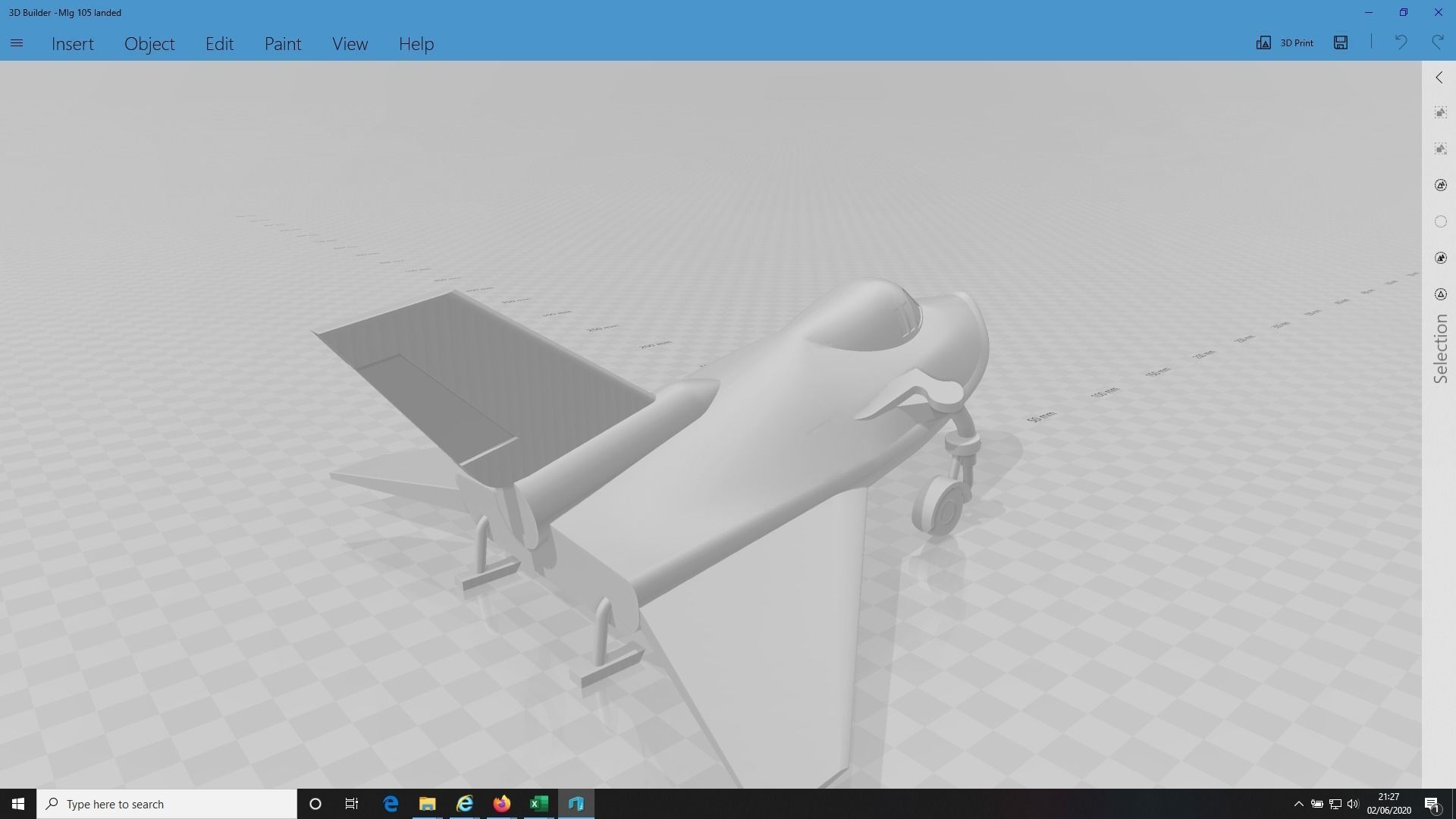Screen dimensions: 1456x819
Task: Click the 3D Print button
Action: [x=1285, y=42]
